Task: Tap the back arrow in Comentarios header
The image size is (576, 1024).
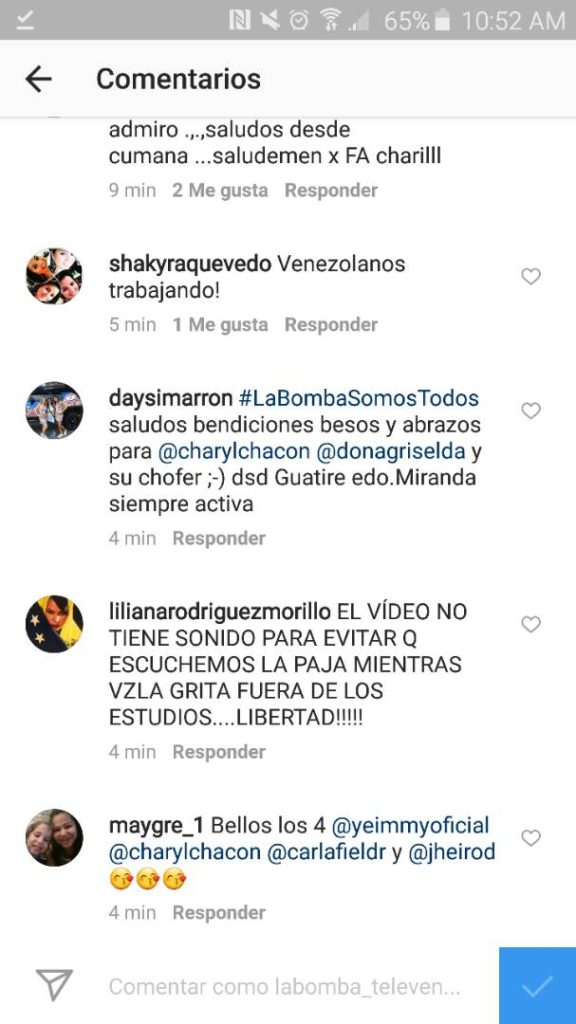Action: click(x=39, y=79)
